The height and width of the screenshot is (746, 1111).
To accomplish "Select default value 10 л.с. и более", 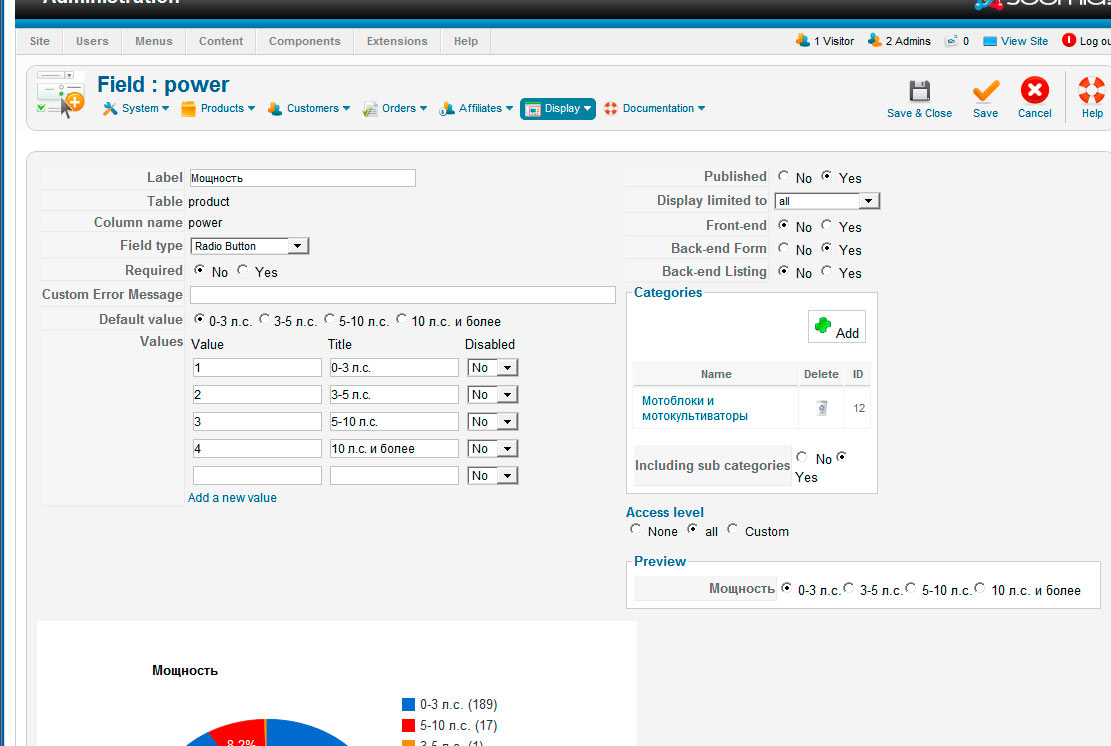I will pyautogui.click(x=402, y=320).
